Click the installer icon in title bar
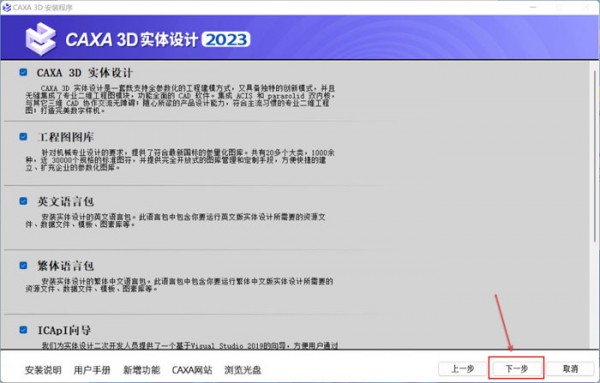 [x=7, y=7]
